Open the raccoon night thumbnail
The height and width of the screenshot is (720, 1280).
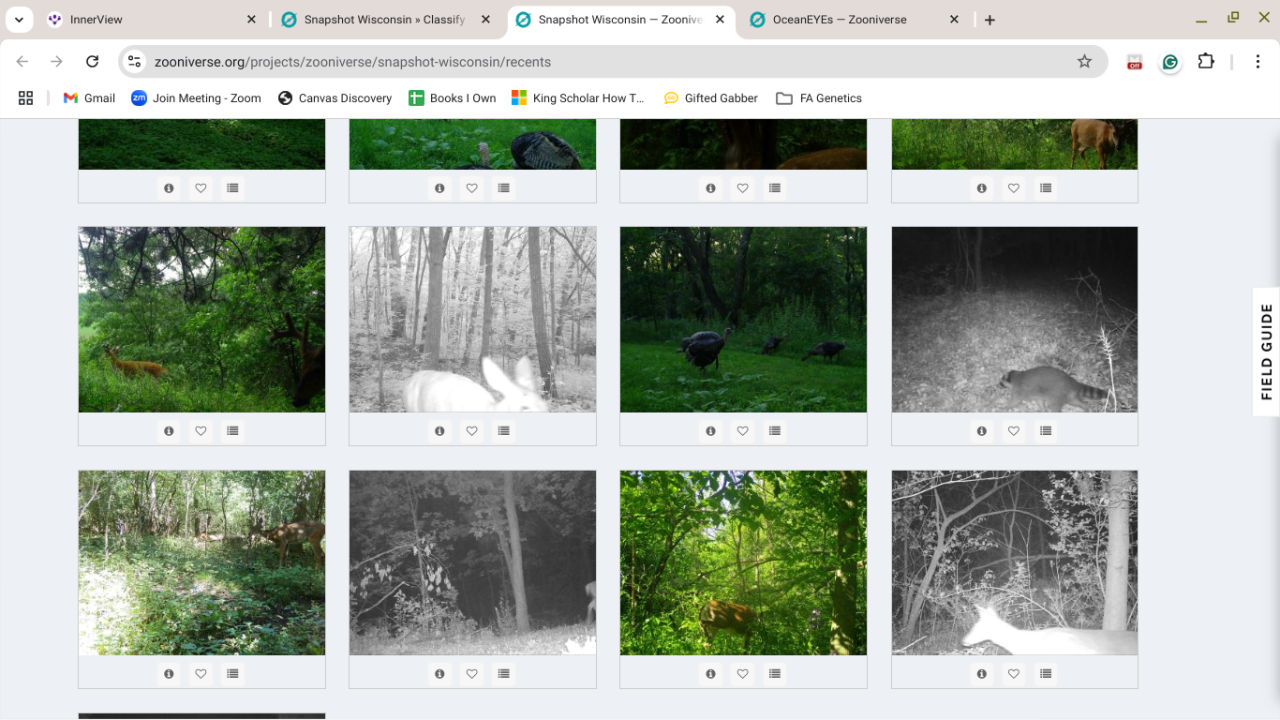[1014, 319]
